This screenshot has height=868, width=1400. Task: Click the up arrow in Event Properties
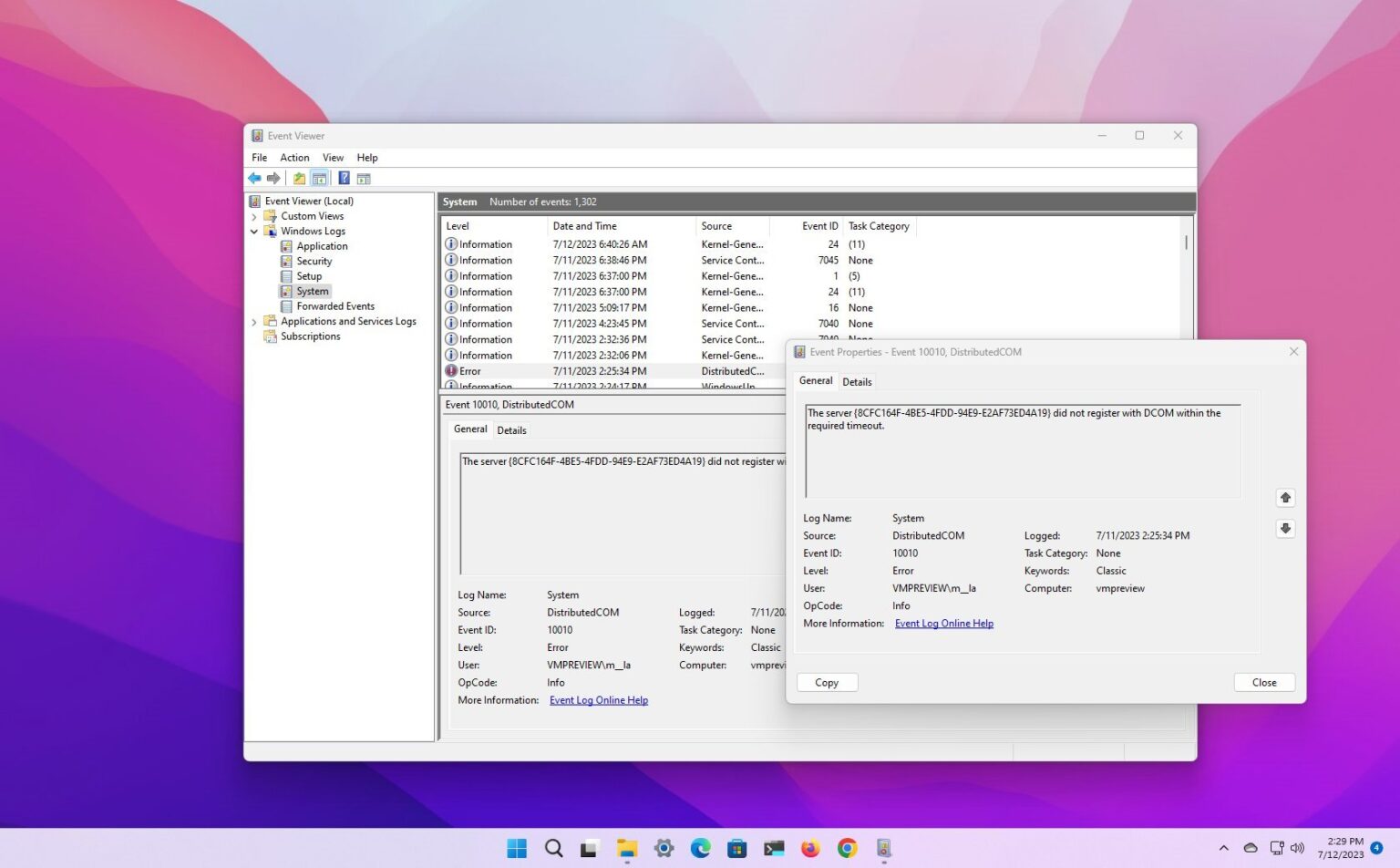pyautogui.click(x=1285, y=498)
